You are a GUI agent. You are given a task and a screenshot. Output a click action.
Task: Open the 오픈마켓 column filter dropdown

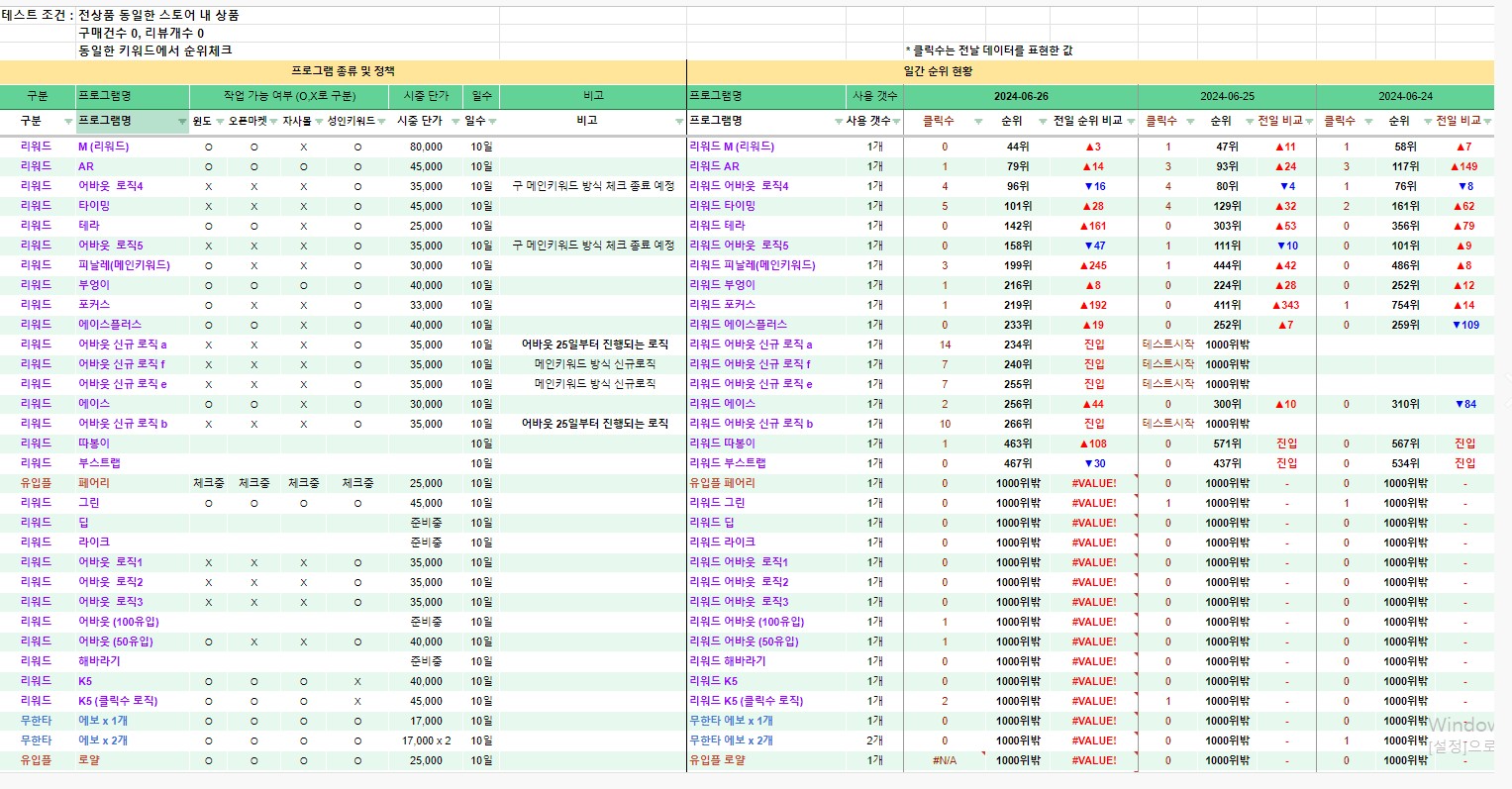[273, 122]
